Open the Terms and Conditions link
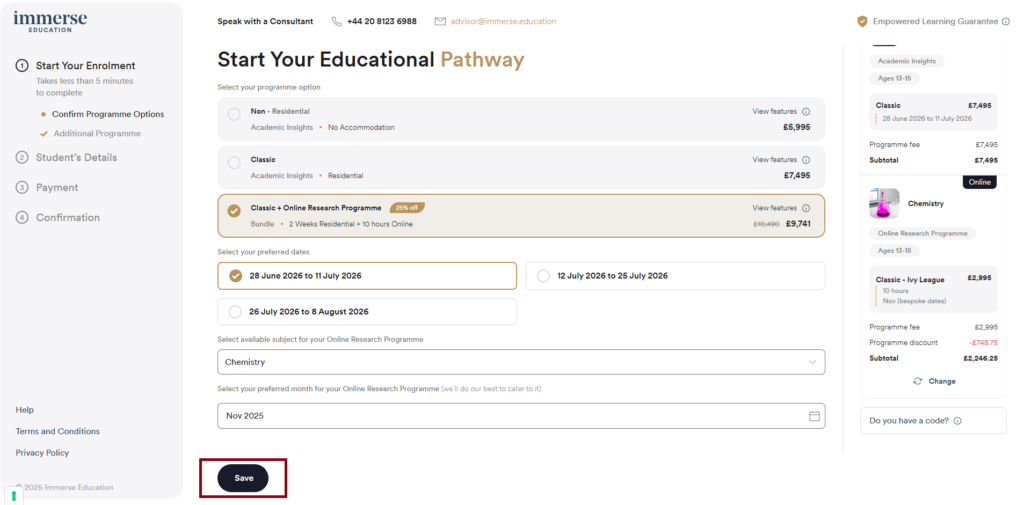This screenshot has width=1024, height=505. coord(58,431)
